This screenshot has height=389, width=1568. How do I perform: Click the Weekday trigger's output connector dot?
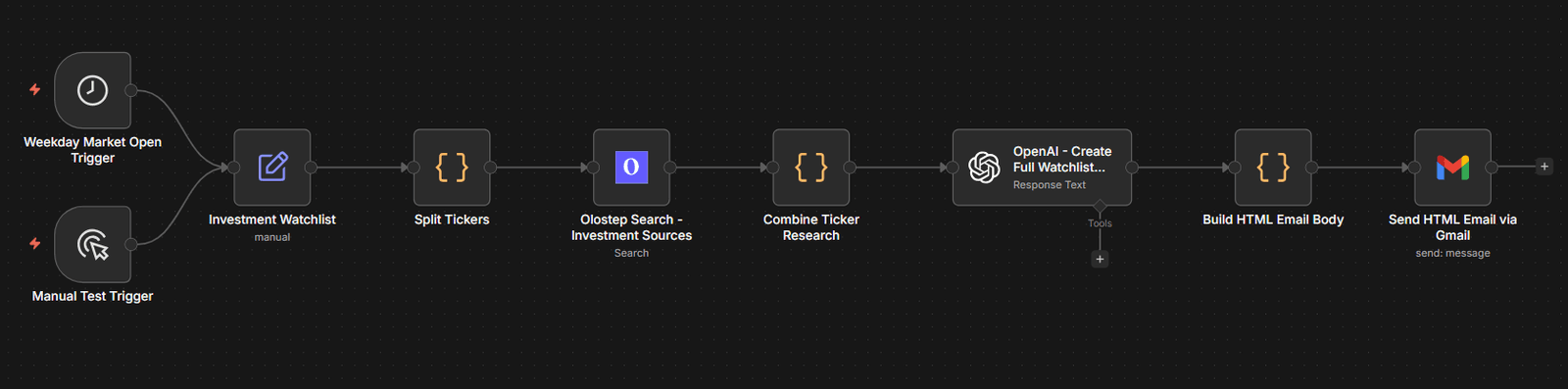coord(131,90)
